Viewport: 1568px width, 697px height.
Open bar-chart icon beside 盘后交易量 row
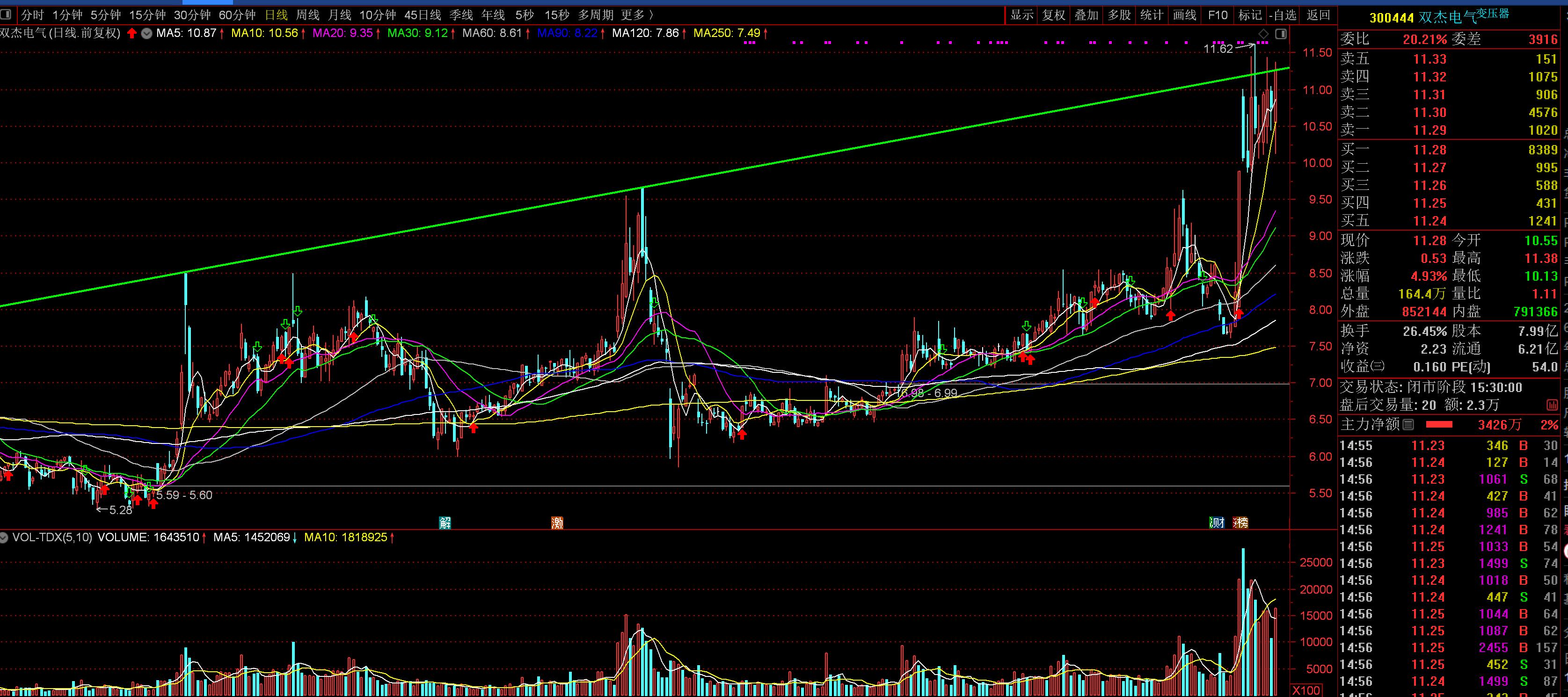1552,405
